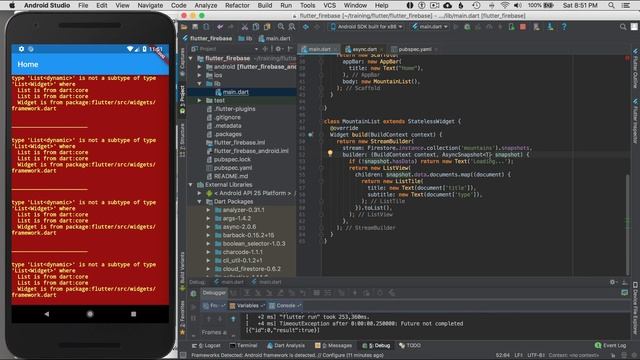
Task: Click the Replace toolbar icon
Action: [292, 27]
